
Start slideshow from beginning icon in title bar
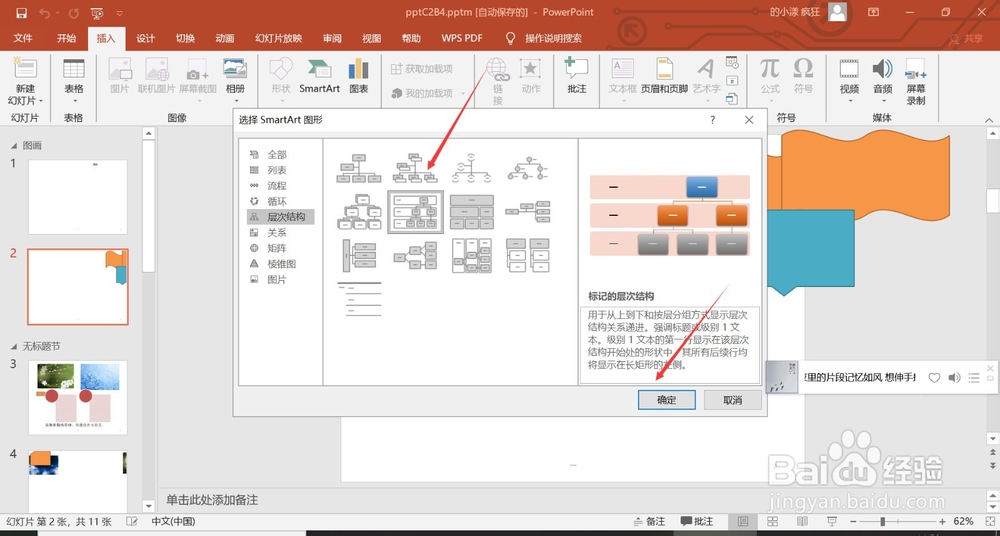pyautogui.click(x=97, y=13)
